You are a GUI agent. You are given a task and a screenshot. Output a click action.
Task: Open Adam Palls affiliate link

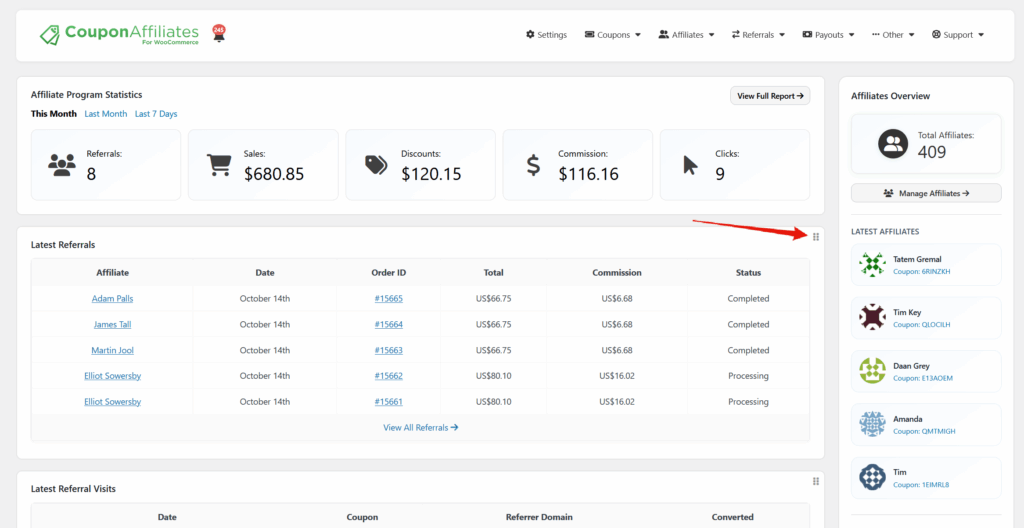tap(112, 299)
